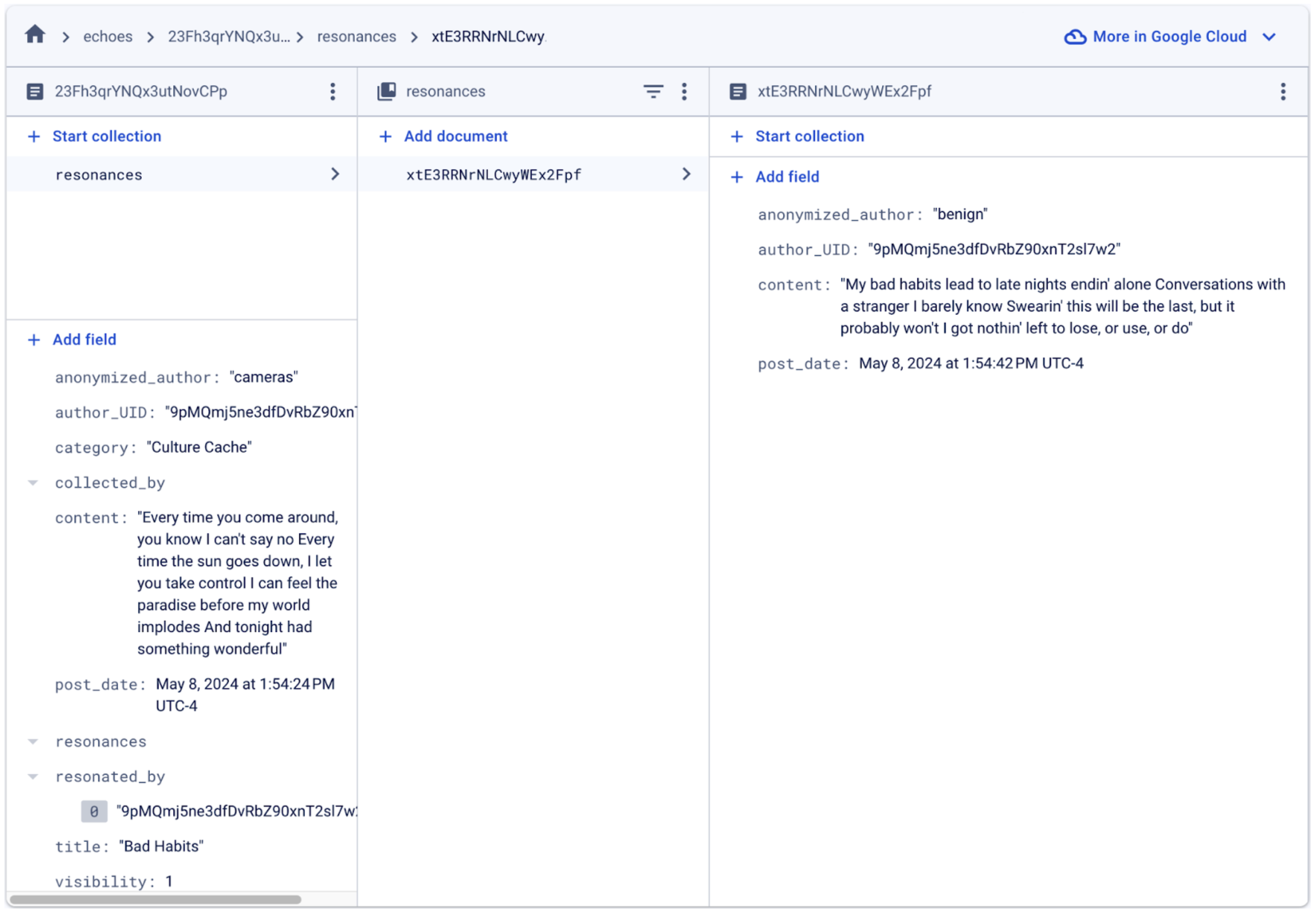This screenshot has width=1316, height=913.
Task: Select the resonances subcollection row
Action: tap(182, 174)
